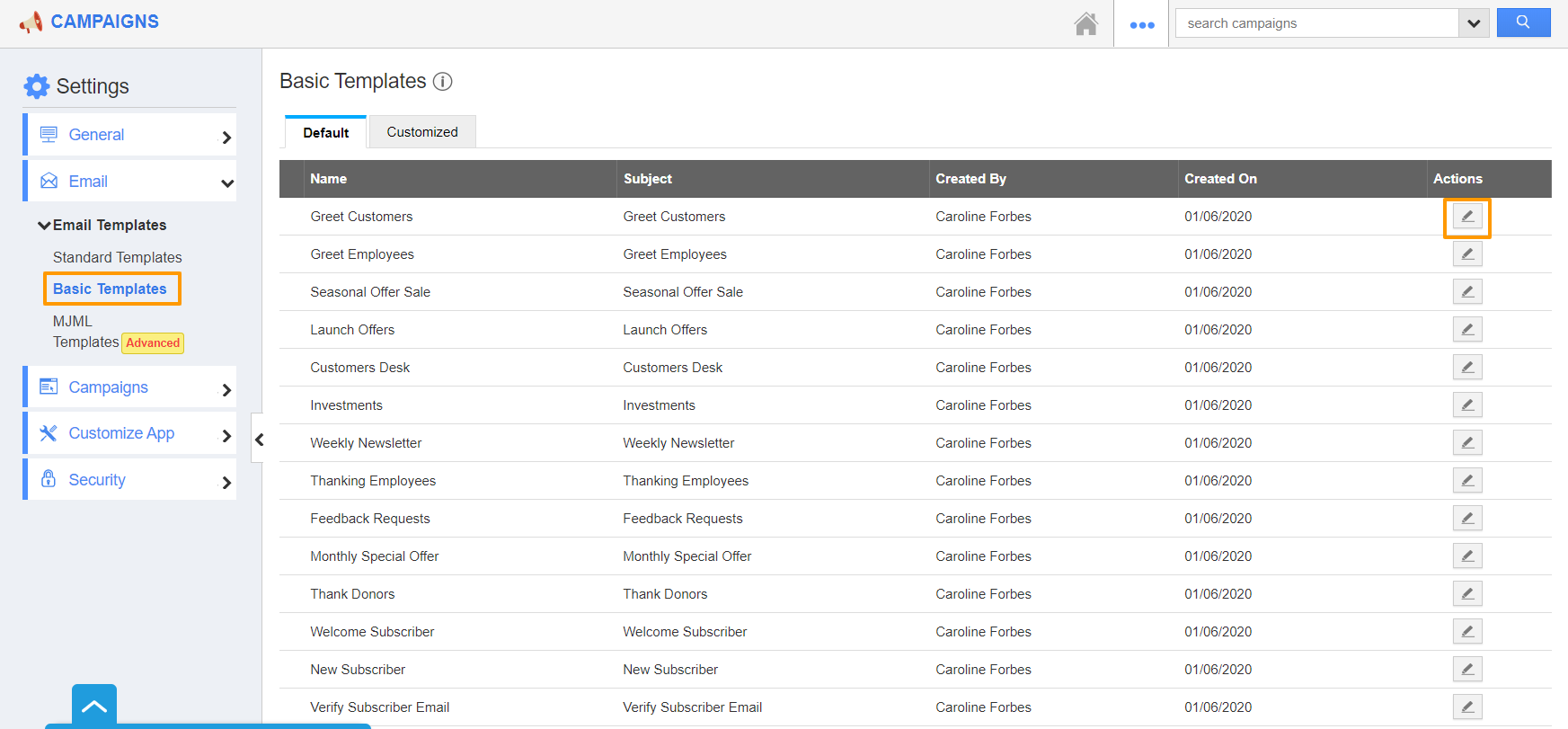Switch to the Customized tab

421,132
